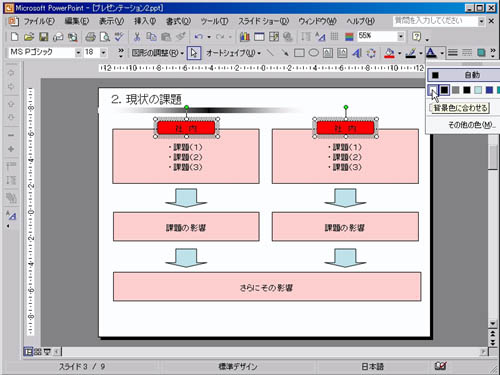The height and width of the screenshot is (375, 500).
Task: Open the 挿入 menu
Action: 145,21
